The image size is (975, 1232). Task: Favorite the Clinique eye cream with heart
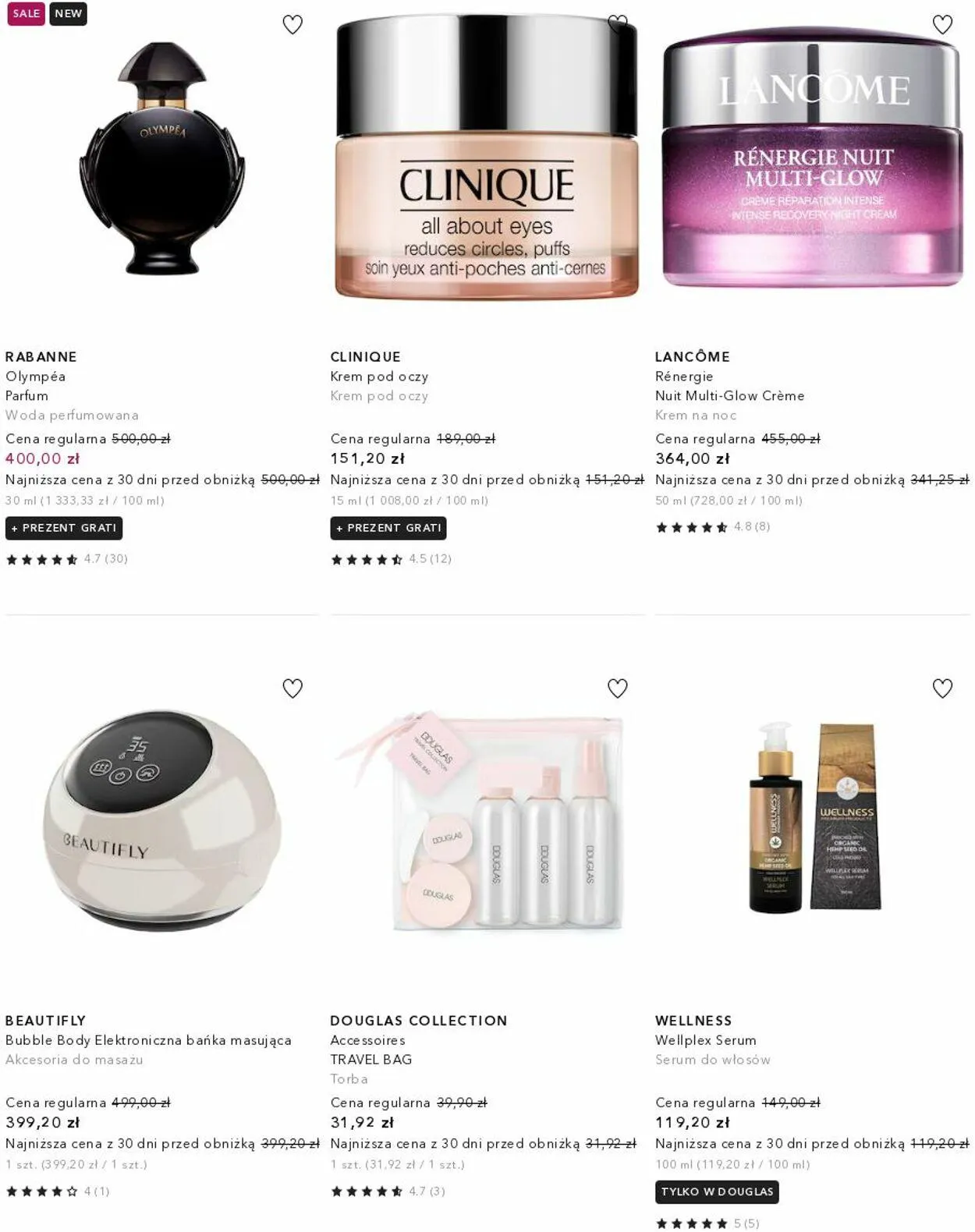pos(618,24)
